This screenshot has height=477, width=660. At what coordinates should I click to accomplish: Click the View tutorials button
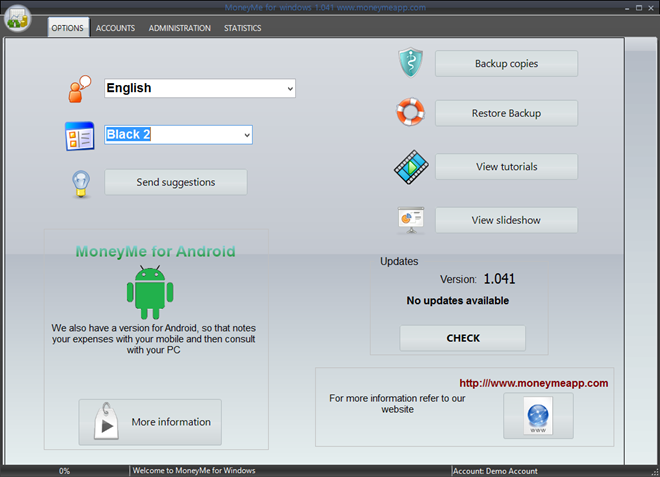point(506,167)
